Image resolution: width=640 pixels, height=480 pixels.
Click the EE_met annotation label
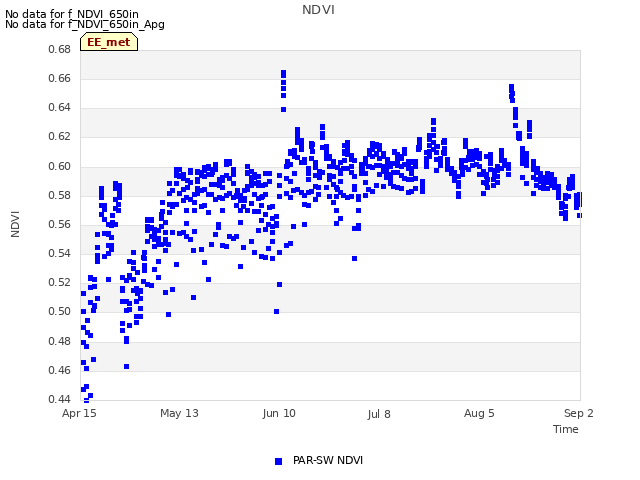click(x=109, y=42)
